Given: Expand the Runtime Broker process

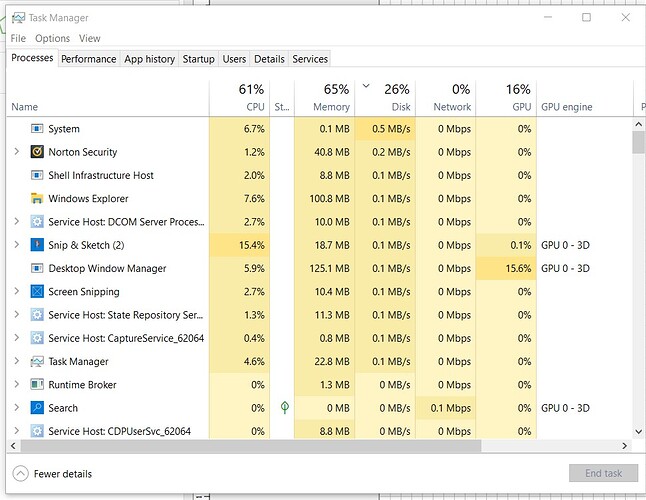Looking at the screenshot, I should tap(16, 384).
